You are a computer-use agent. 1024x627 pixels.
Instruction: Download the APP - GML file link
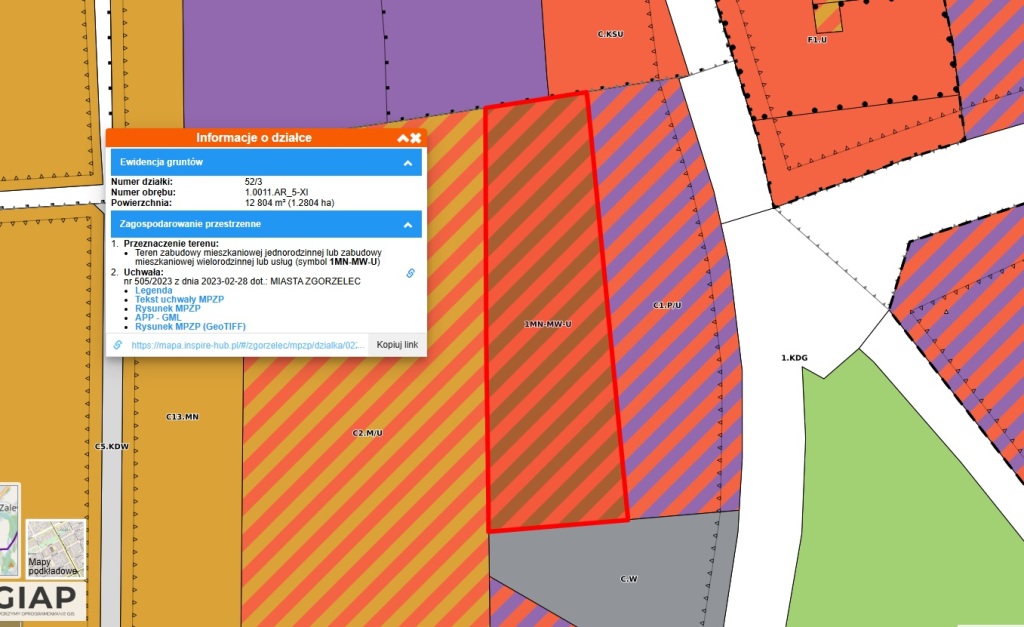(158, 318)
